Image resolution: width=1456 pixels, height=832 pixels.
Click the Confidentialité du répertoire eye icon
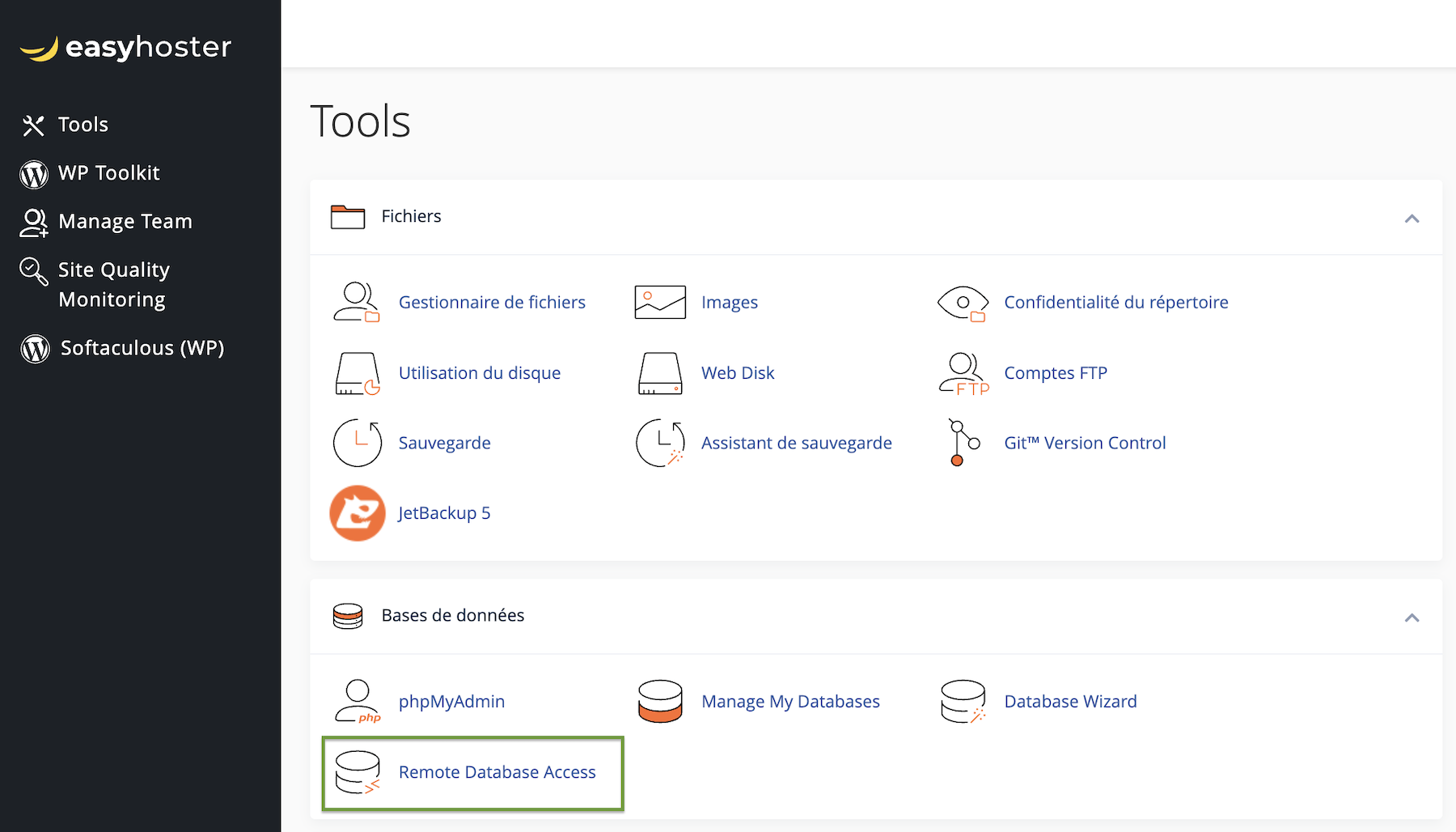[x=963, y=303]
